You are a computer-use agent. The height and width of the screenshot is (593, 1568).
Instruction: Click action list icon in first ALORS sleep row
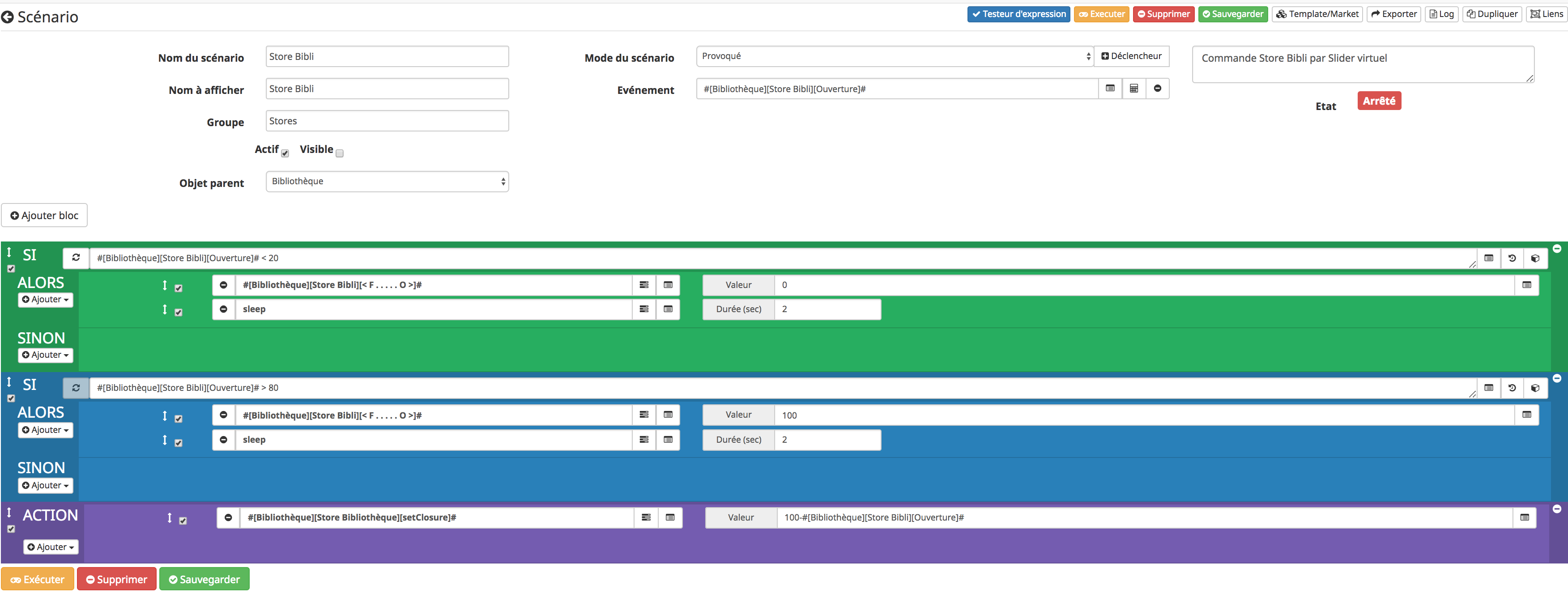tap(644, 309)
